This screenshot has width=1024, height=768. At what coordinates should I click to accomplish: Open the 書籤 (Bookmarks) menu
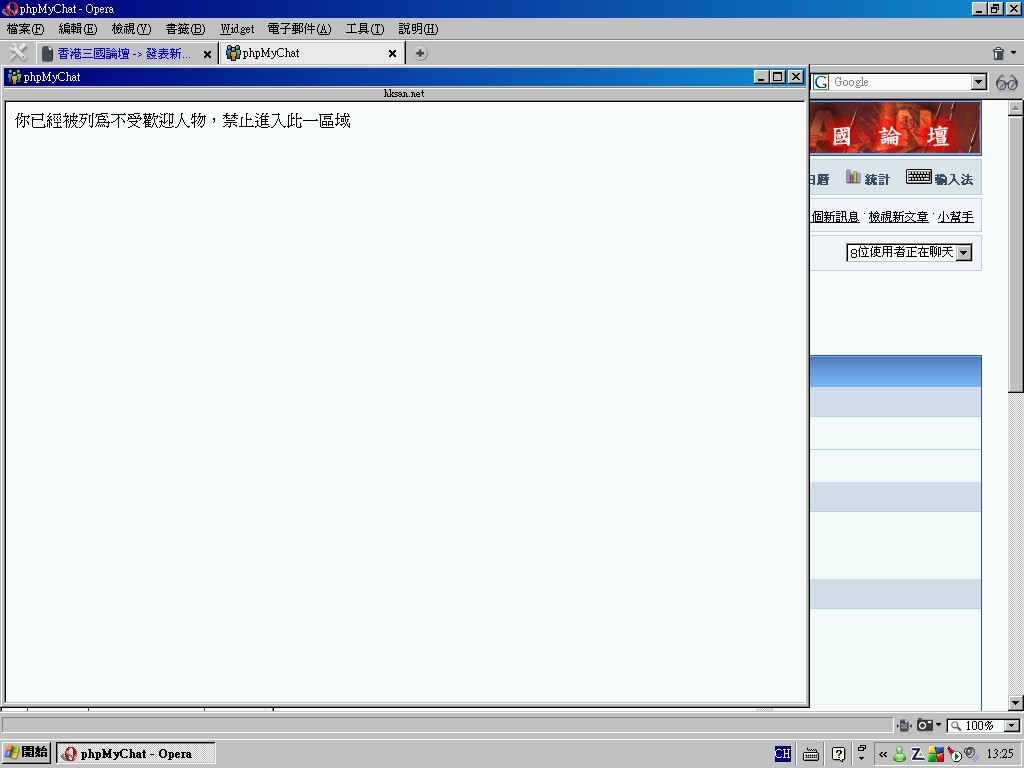click(x=185, y=29)
